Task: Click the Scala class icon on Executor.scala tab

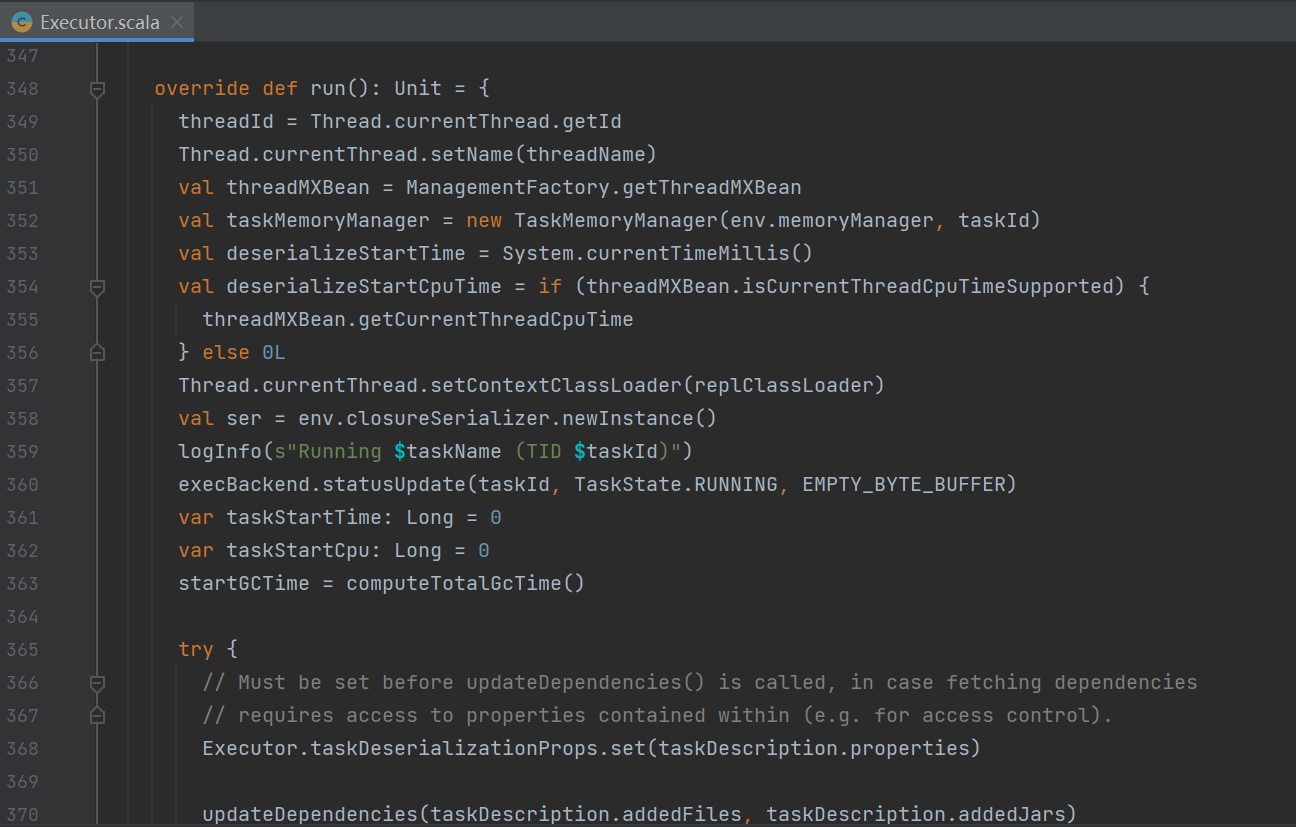Action: click(21, 22)
